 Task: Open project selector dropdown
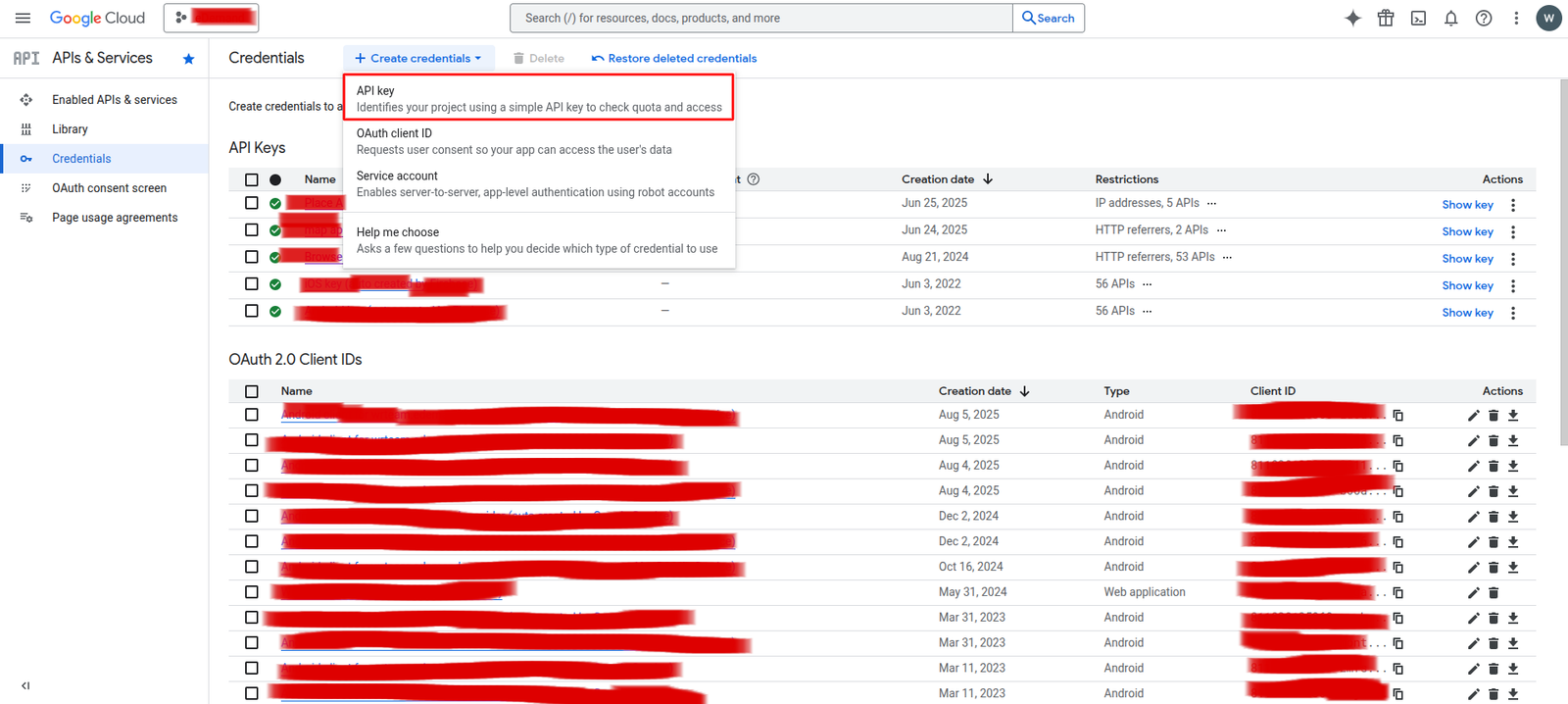(212, 18)
